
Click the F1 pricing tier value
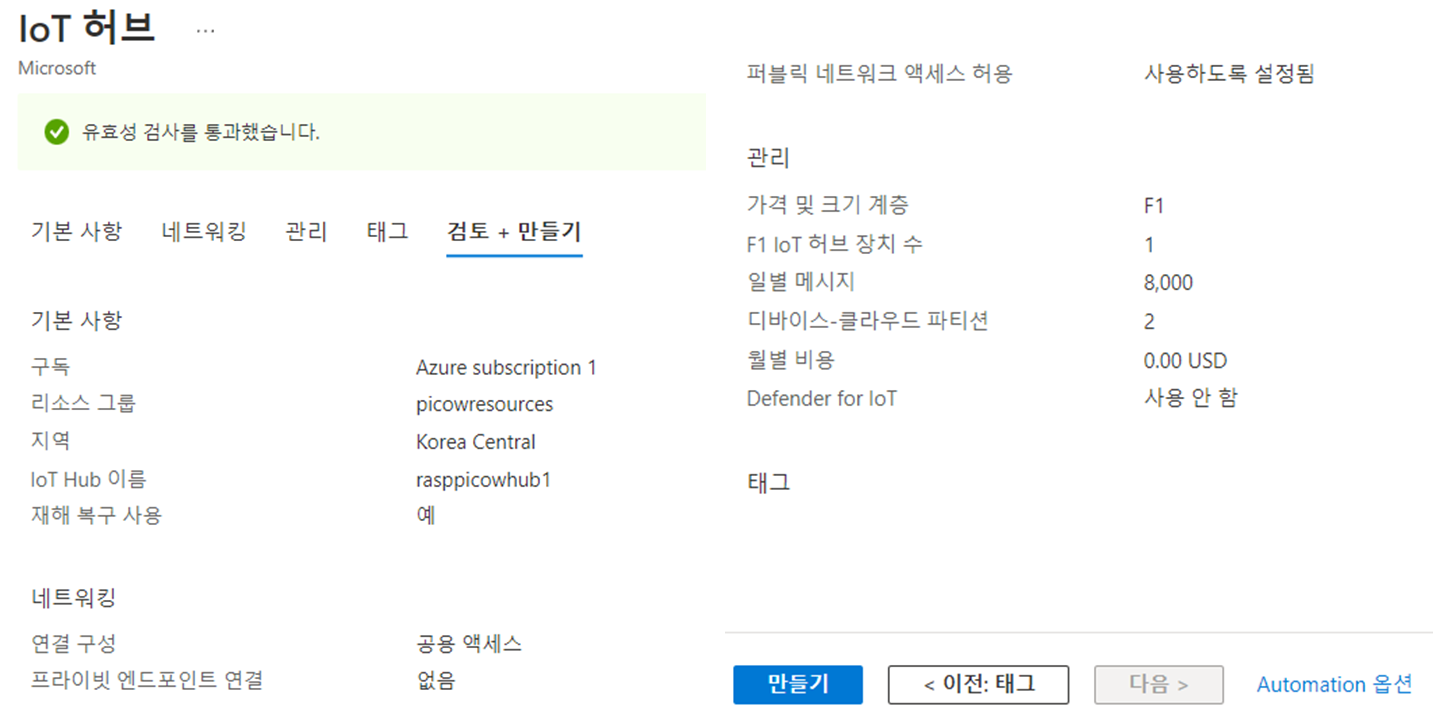pyautogui.click(x=1154, y=206)
